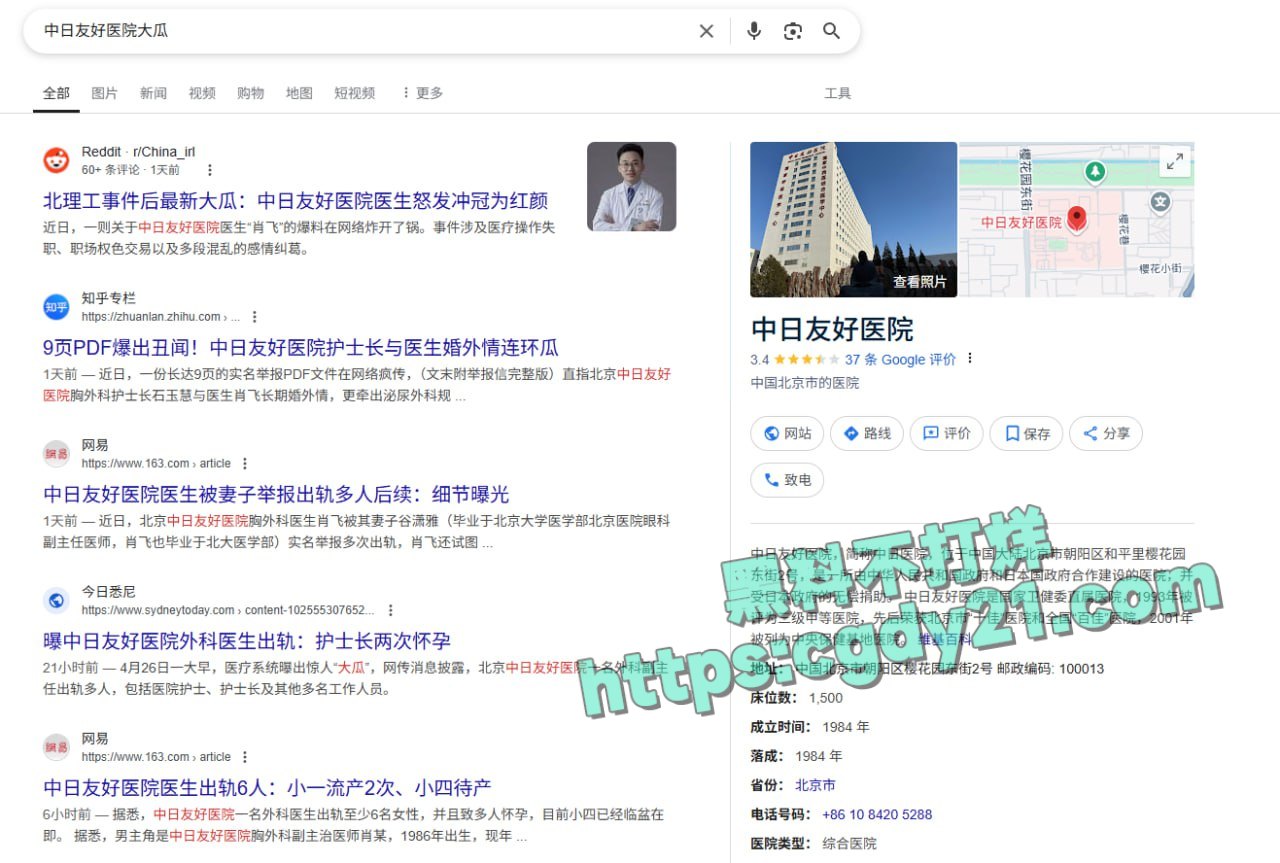This screenshot has width=1280, height=863.
Task: Open three-dot options for the Sydney Today result
Action: [x=390, y=610]
